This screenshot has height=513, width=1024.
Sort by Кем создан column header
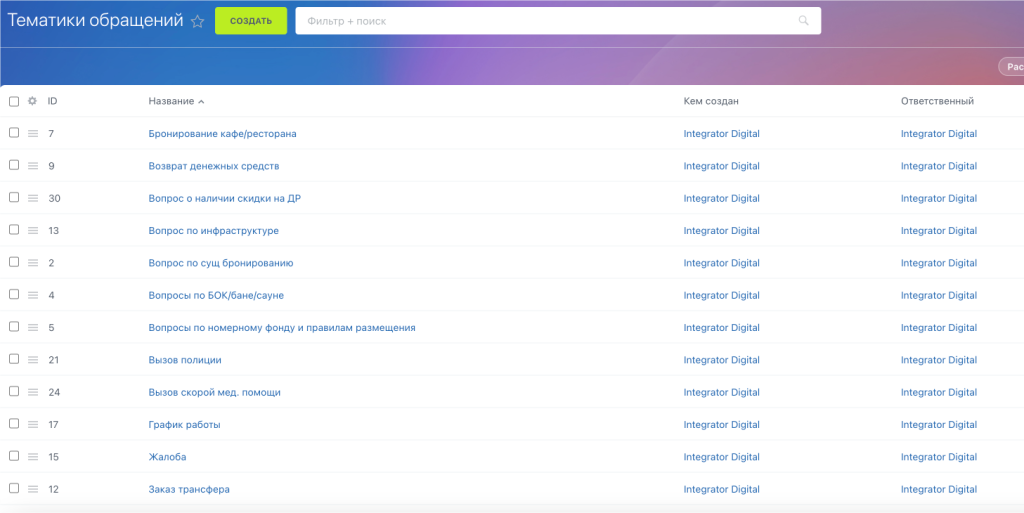click(x=711, y=101)
